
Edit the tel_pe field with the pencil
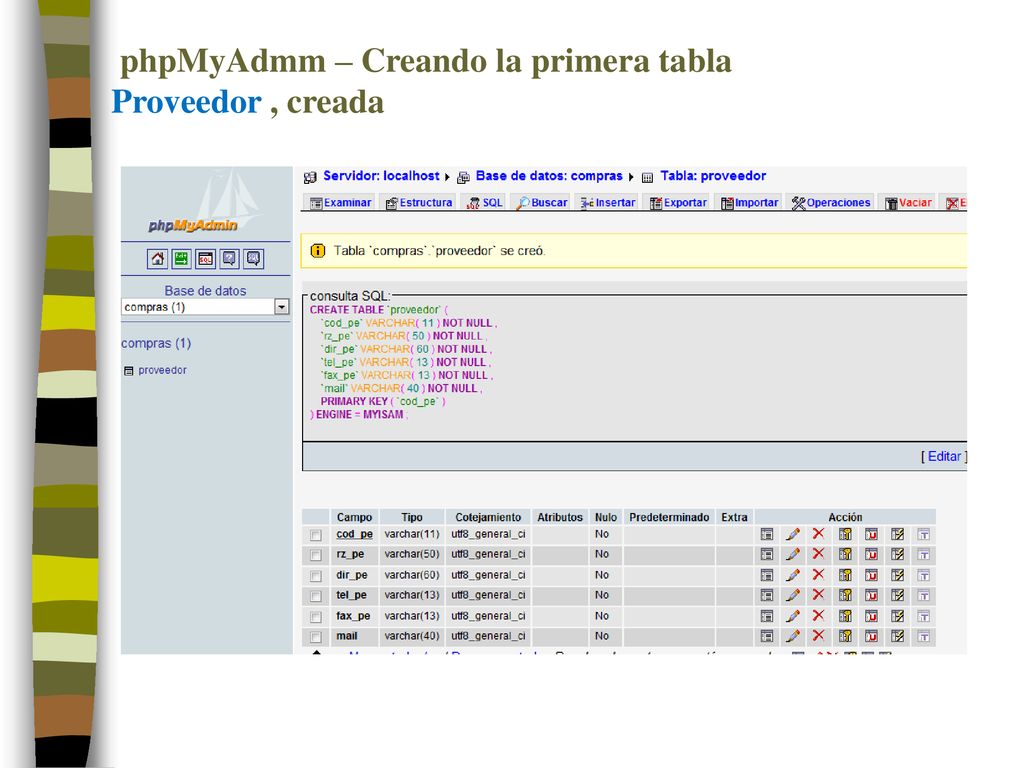point(793,596)
